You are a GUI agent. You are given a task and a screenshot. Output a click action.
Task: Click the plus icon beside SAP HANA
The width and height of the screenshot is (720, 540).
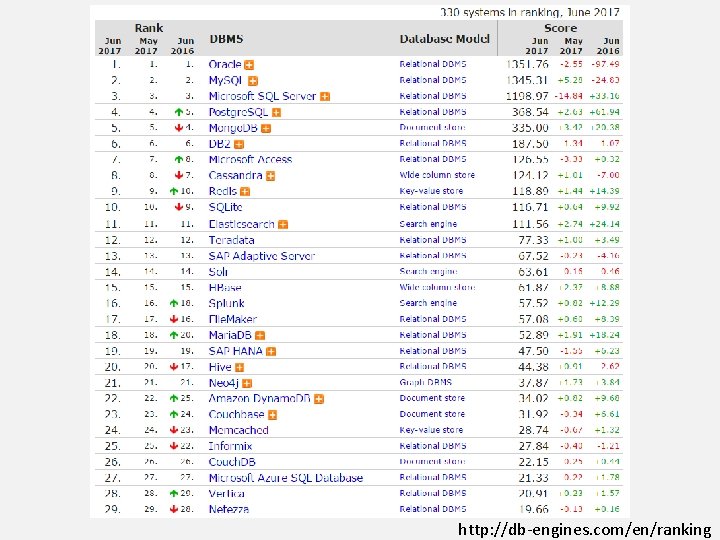coord(271,352)
